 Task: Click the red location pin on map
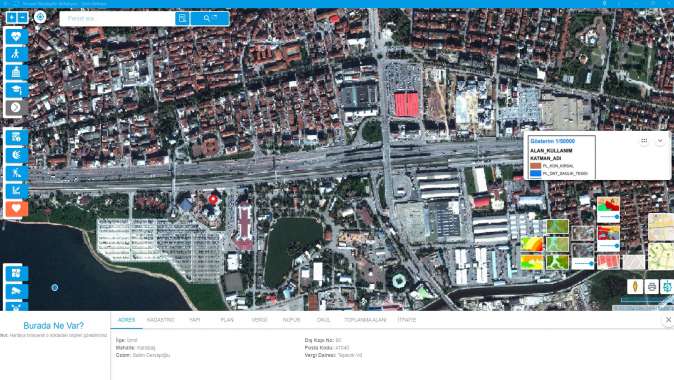tap(213, 199)
